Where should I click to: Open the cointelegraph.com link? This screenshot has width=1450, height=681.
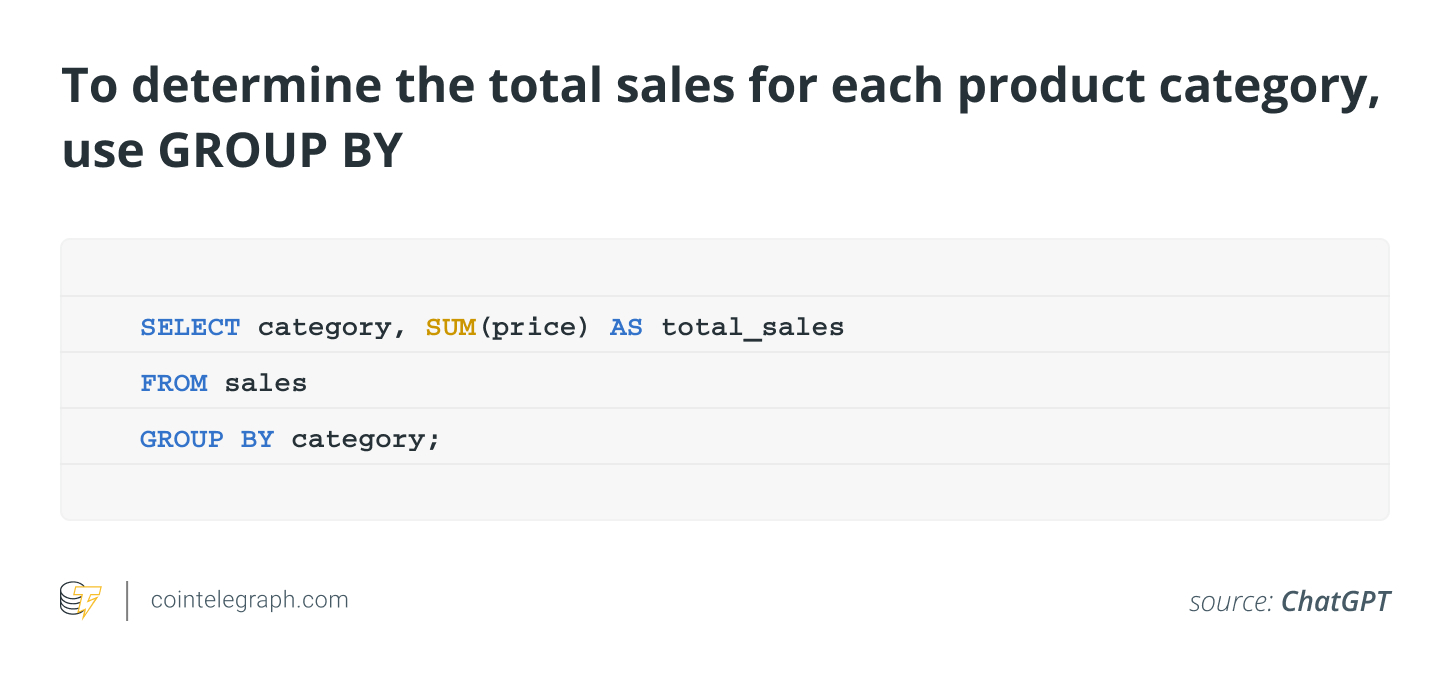(249, 600)
